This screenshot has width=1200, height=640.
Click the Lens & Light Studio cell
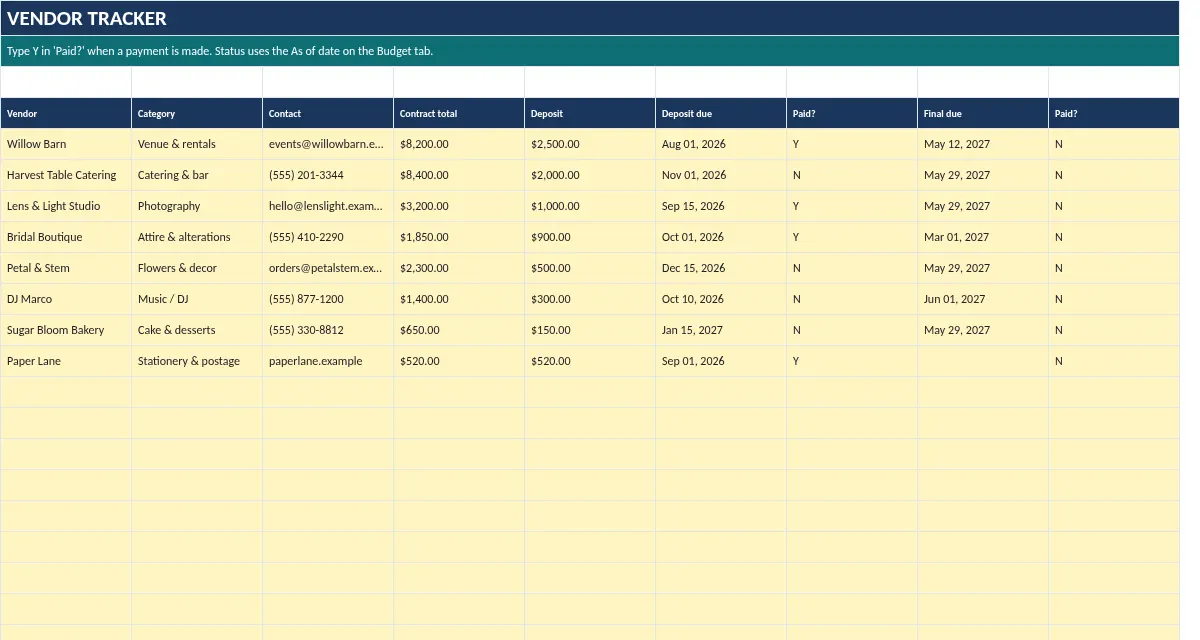point(66,206)
